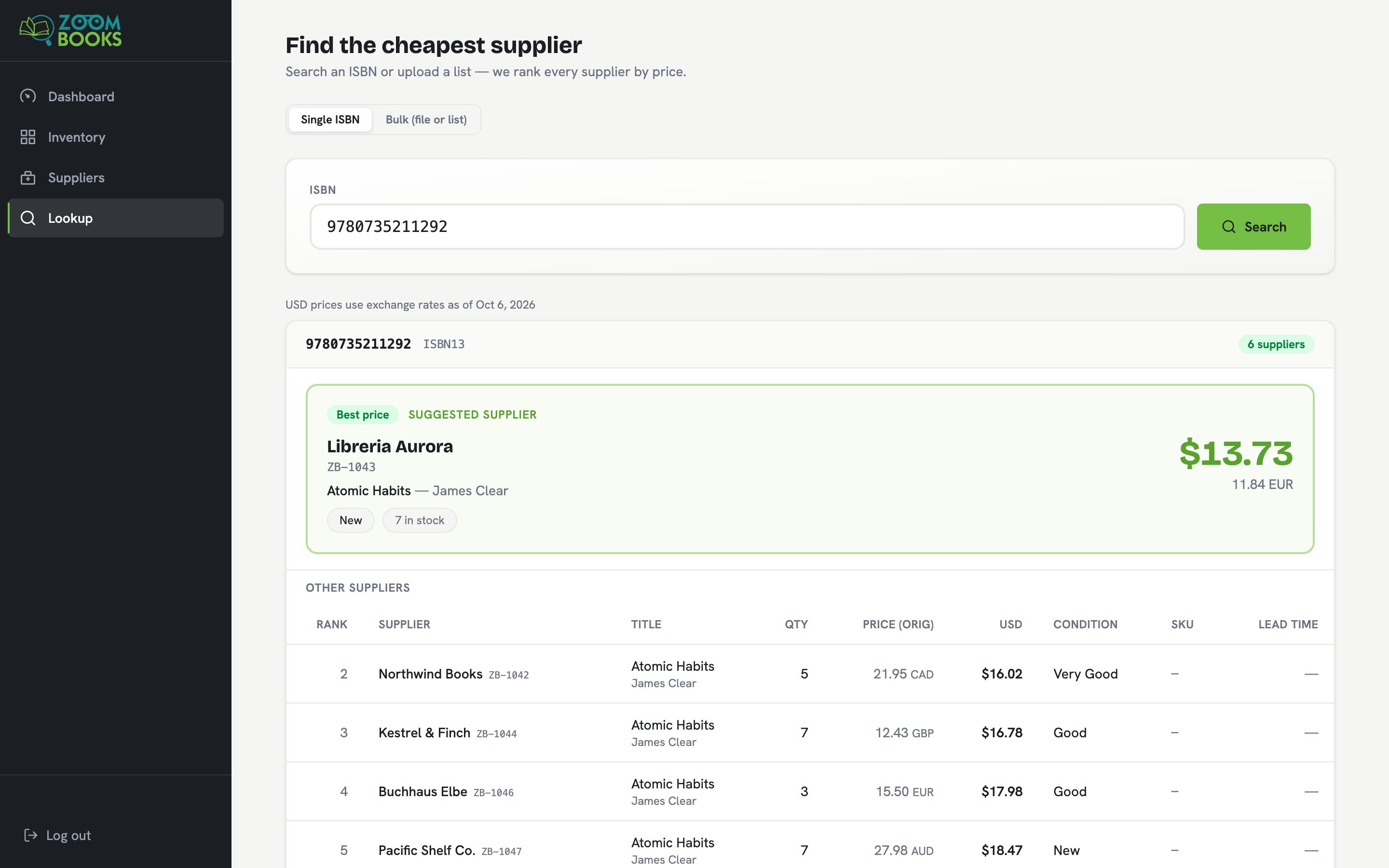Click the 11.84 EUR original price
The width and height of the screenshot is (1389, 868).
point(1262,485)
